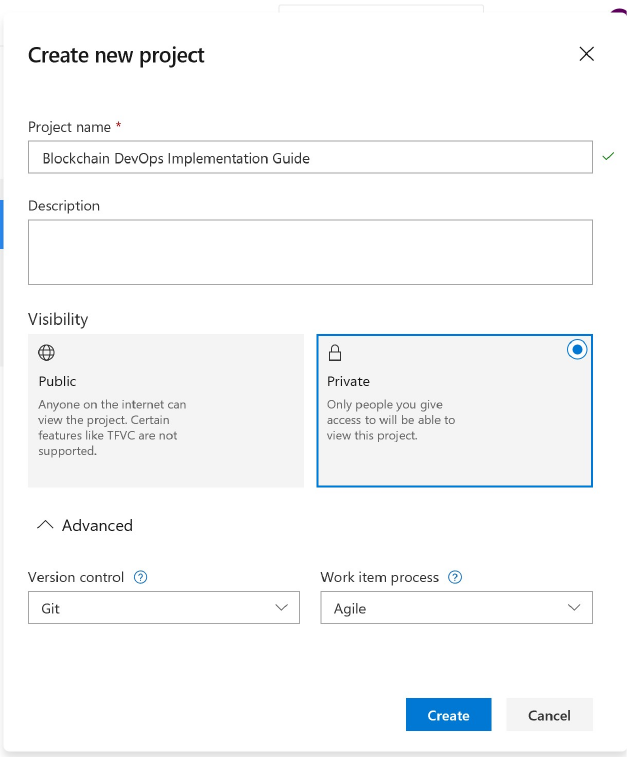Collapse the Advanced section
The image size is (627, 757).
click(85, 525)
